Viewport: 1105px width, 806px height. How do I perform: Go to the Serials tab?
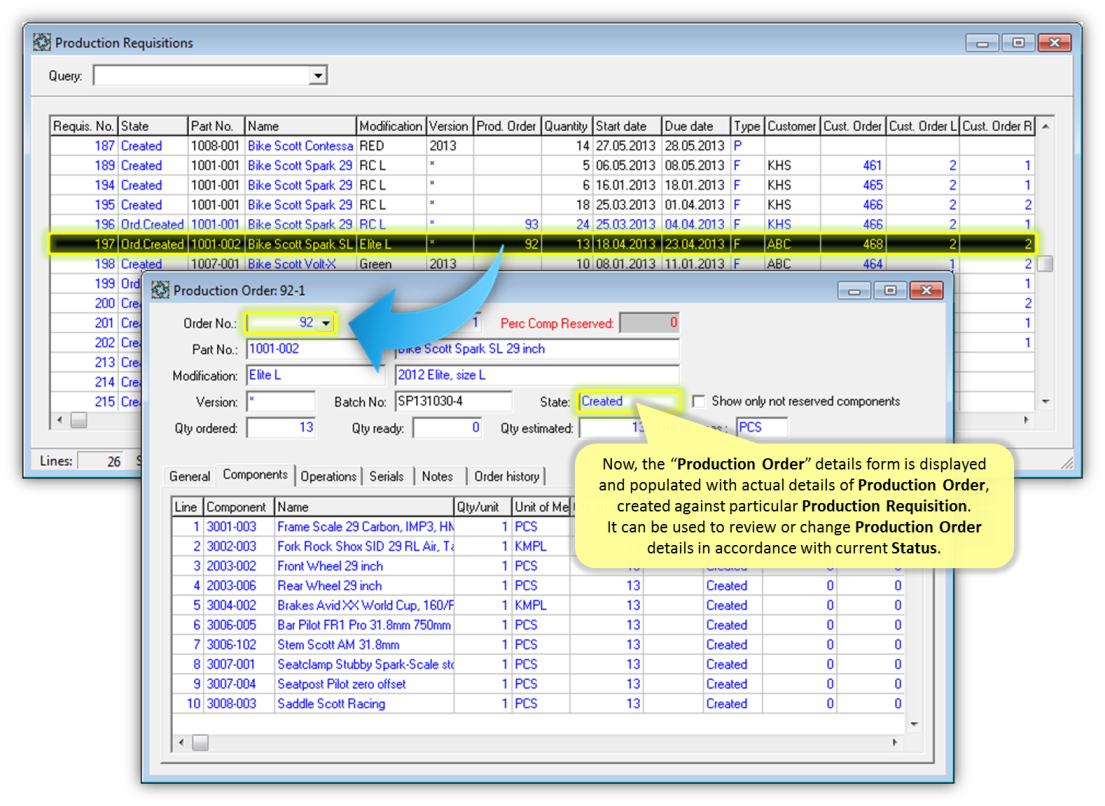click(x=387, y=476)
